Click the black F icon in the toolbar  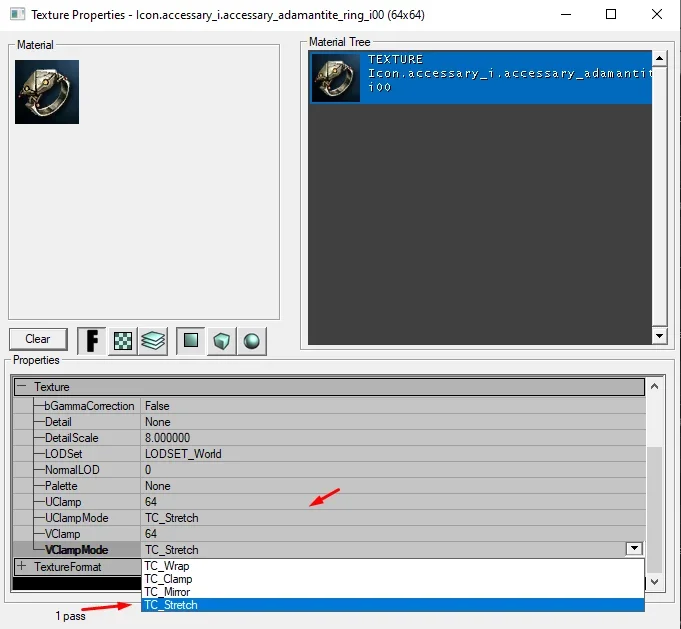click(x=92, y=340)
